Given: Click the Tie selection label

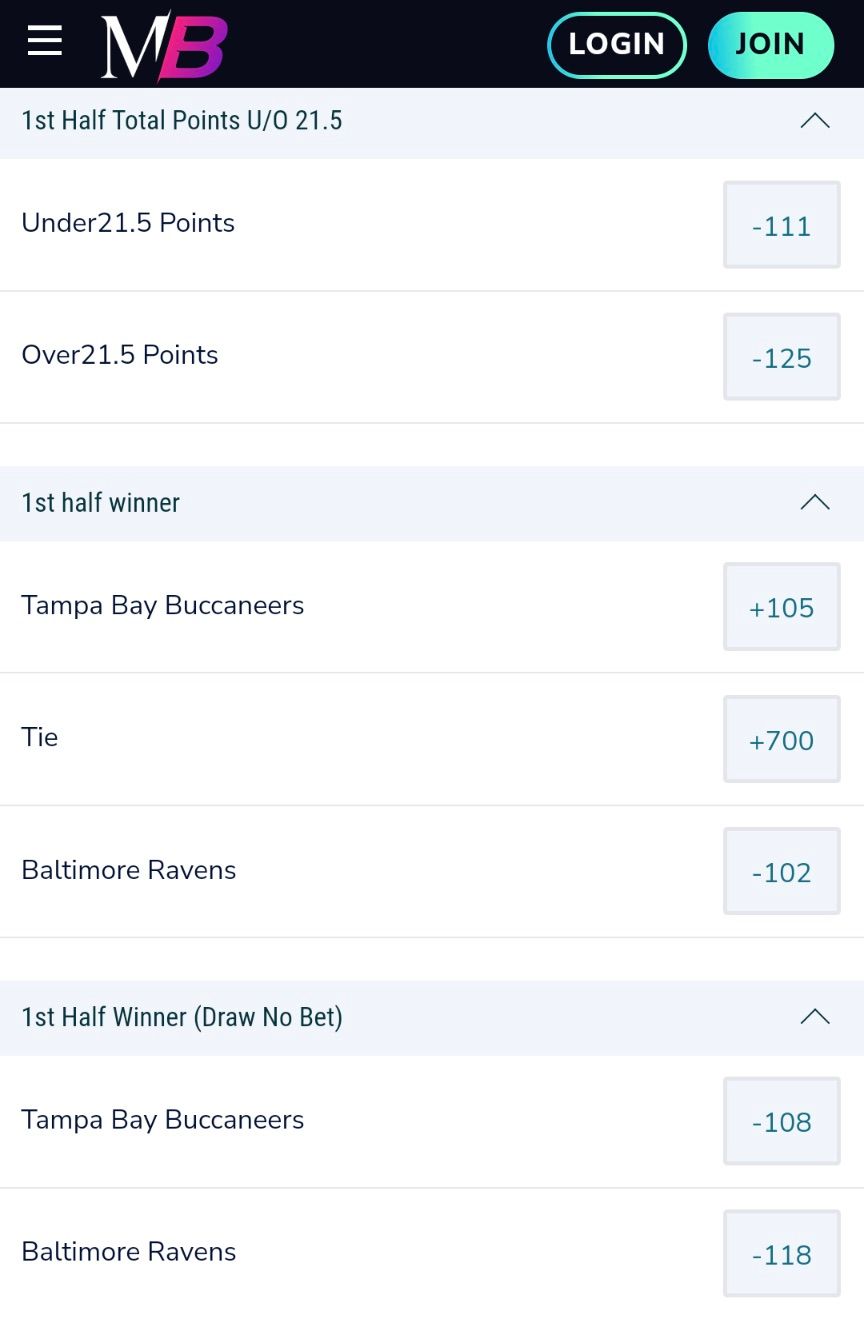Looking at the screenshot, I should click(x=39, y=737).
